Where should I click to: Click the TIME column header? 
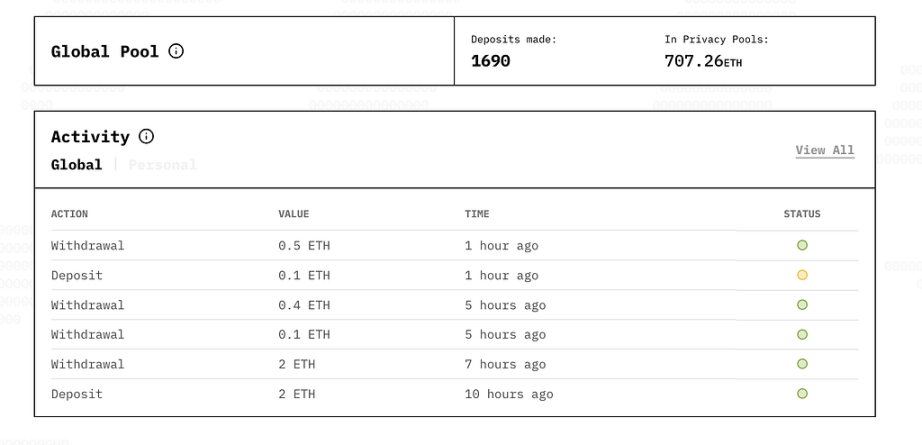tap(477, 214)
